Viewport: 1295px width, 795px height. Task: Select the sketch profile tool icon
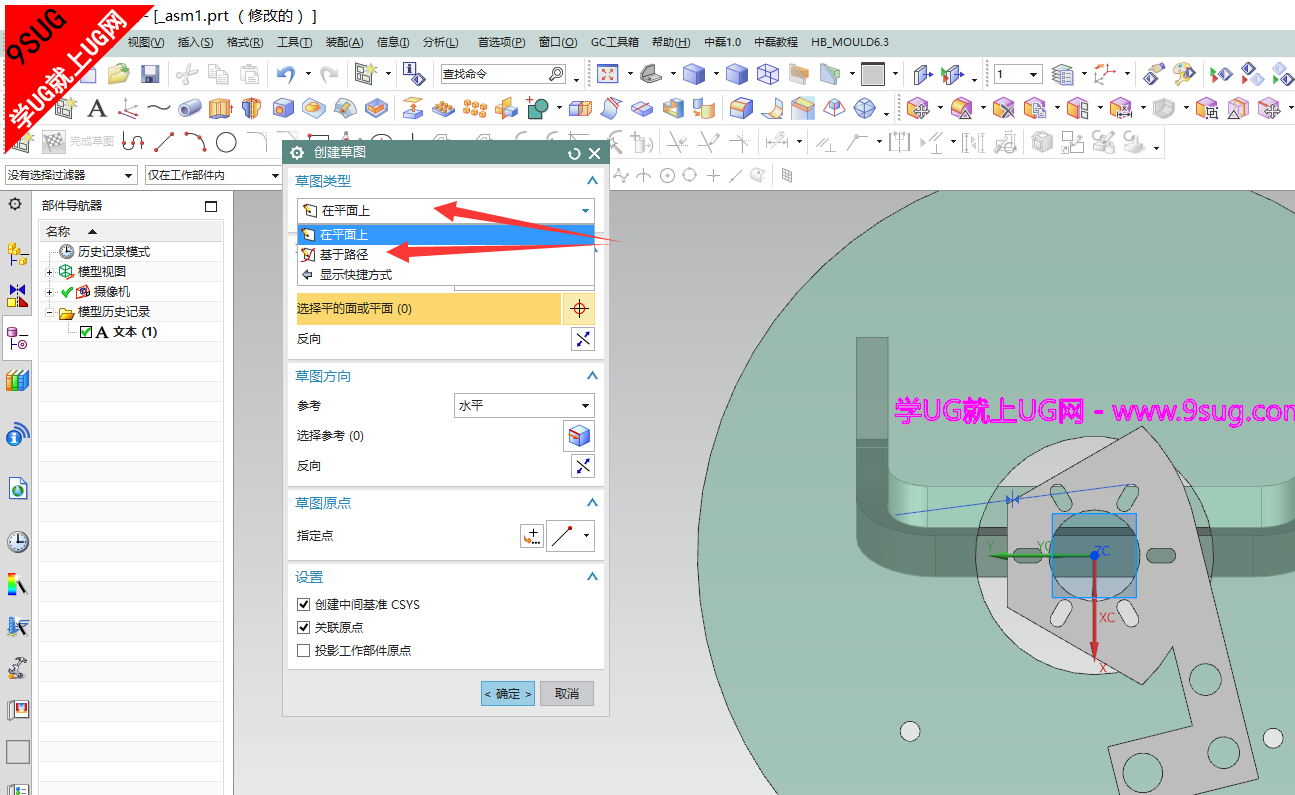pos(133,142)
